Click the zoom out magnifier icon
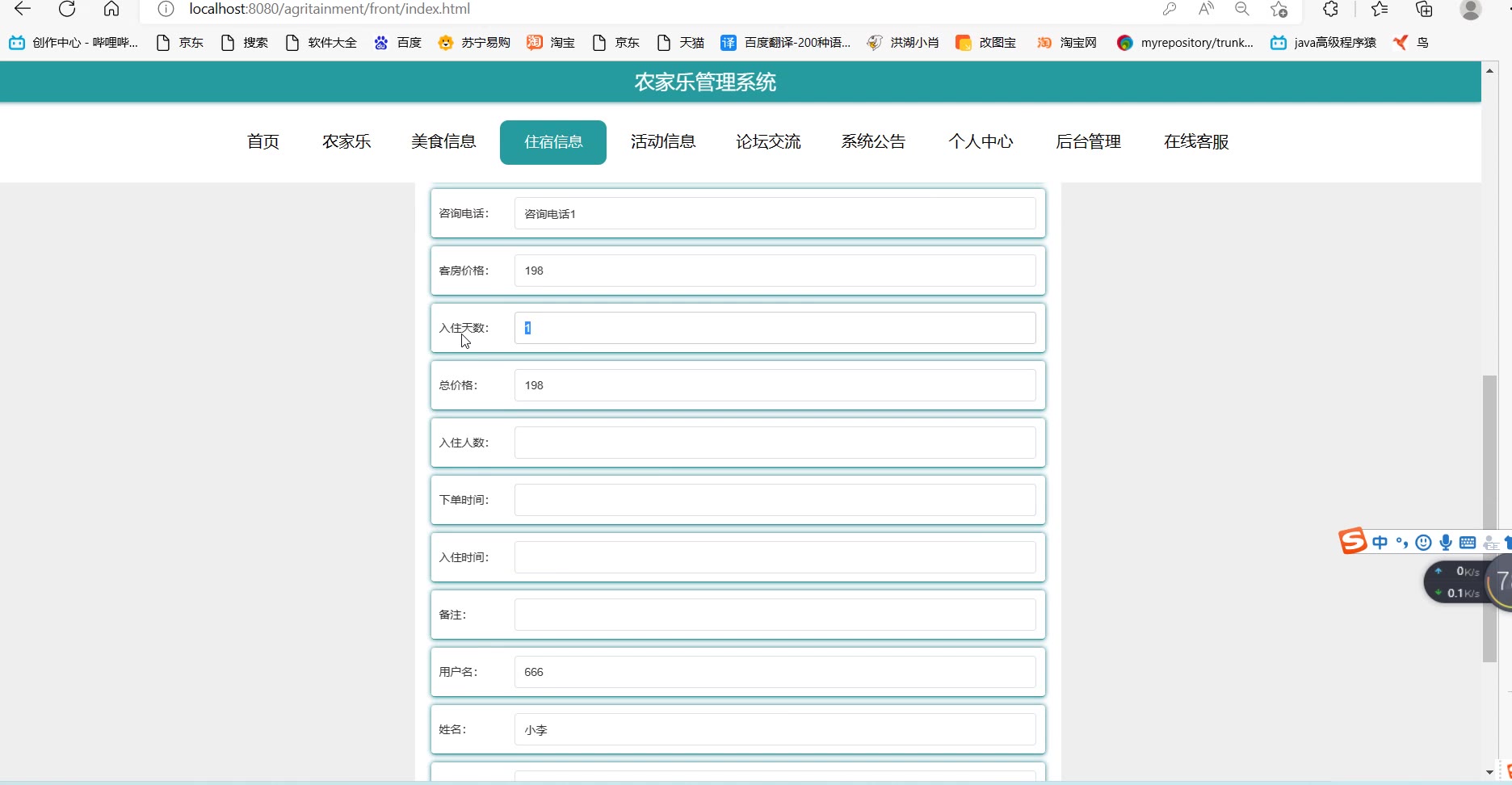The width and height of the screenshot is (1512, 785). click(1242, 9)
